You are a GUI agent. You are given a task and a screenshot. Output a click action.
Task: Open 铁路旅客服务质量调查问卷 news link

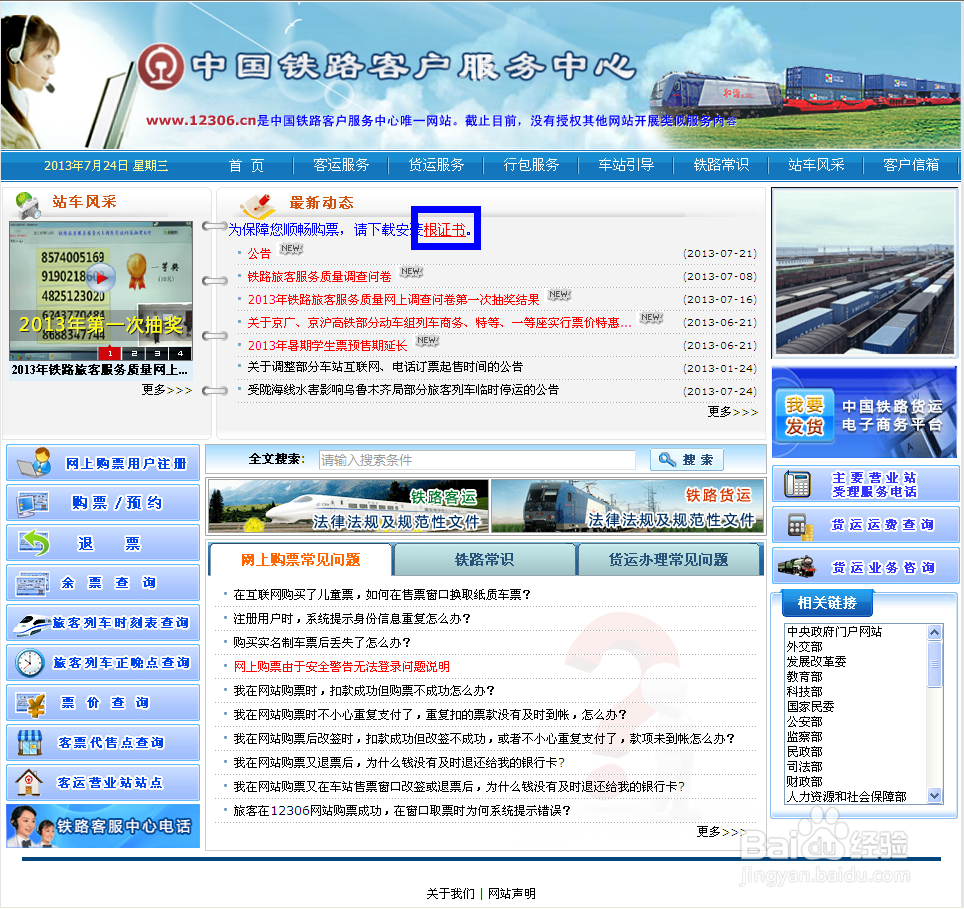point(319,277)
